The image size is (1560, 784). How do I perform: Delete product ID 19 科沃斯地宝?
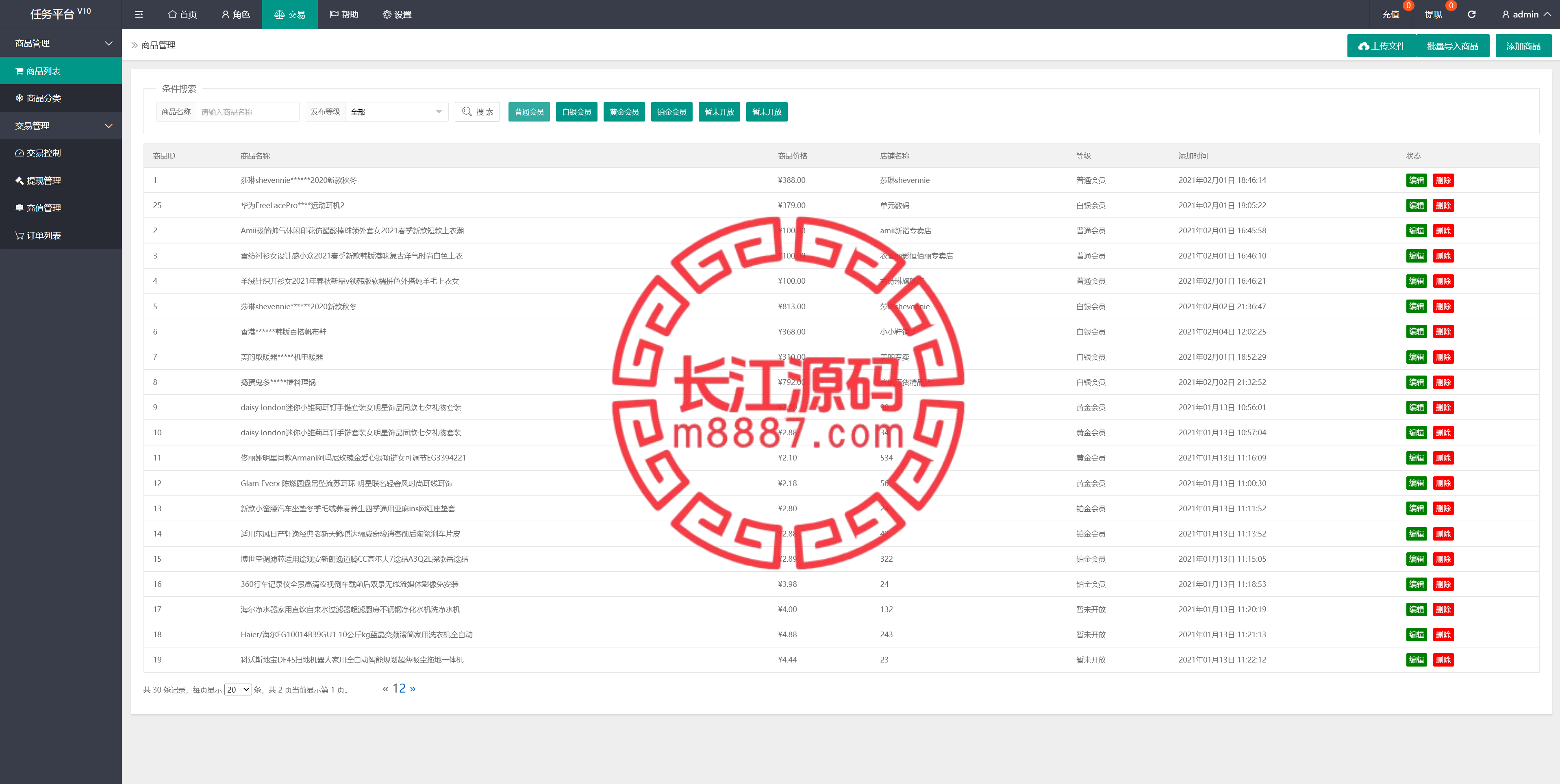point(1443,660)
